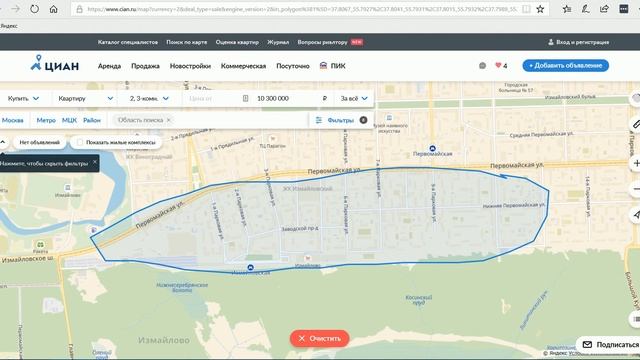The height and width of the screenshot is (360, 640).
Task: Open Поиск по карте link
Action: pos(187,42)
